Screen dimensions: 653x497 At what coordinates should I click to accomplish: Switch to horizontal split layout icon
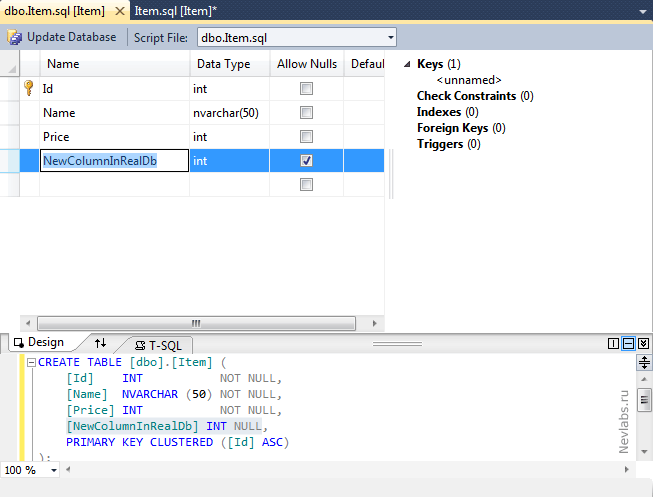[628, 343]
